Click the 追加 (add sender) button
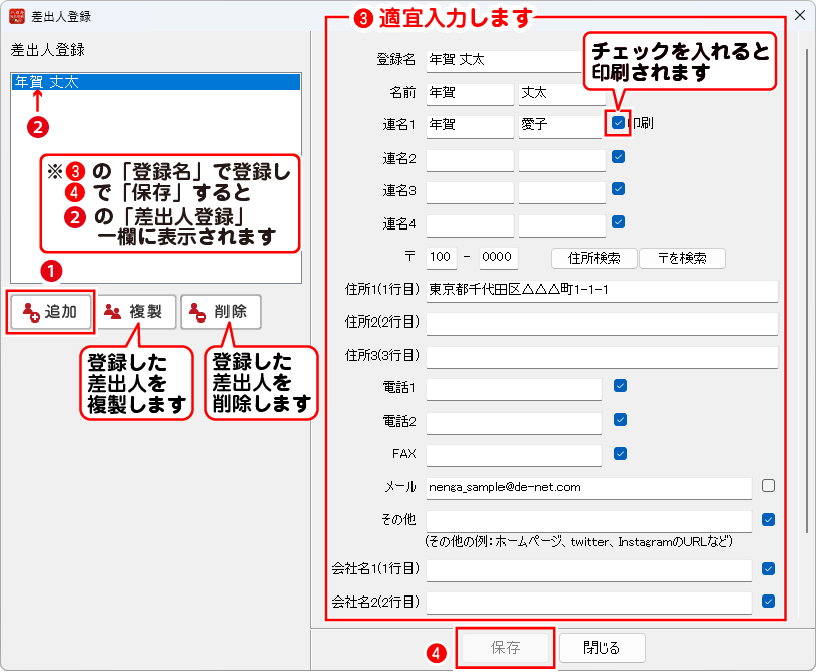 pos(51,312)
